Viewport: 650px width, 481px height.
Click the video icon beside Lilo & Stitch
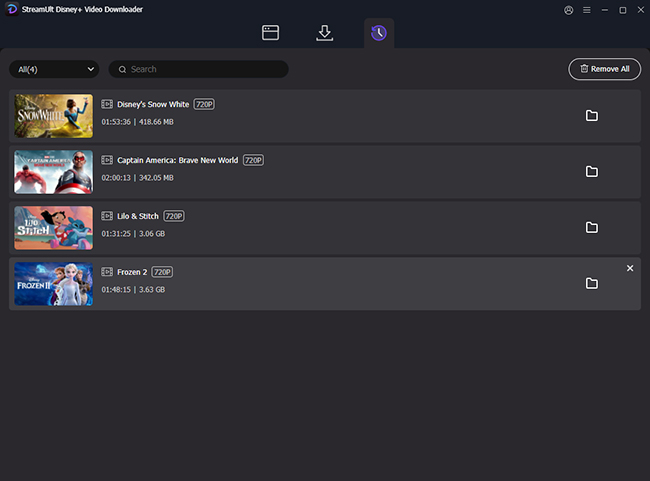click(x=107, y=216)
